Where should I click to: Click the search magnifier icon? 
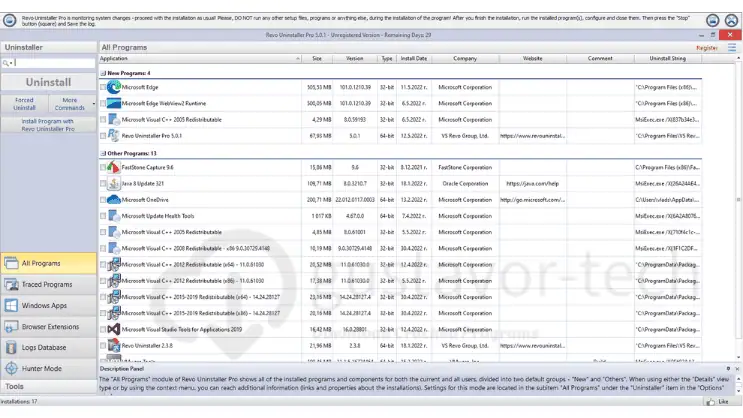coord(5,63)
